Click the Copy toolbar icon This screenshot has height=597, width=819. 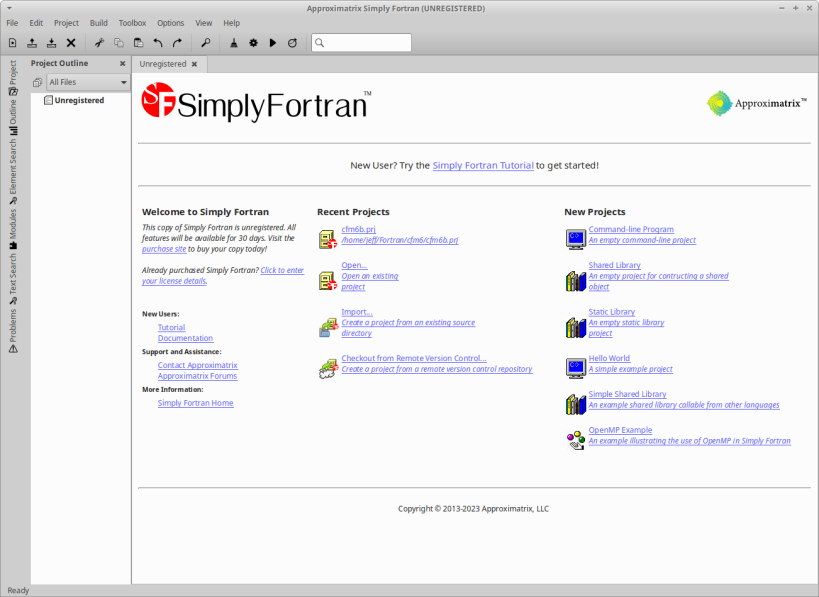coord(119,43)
